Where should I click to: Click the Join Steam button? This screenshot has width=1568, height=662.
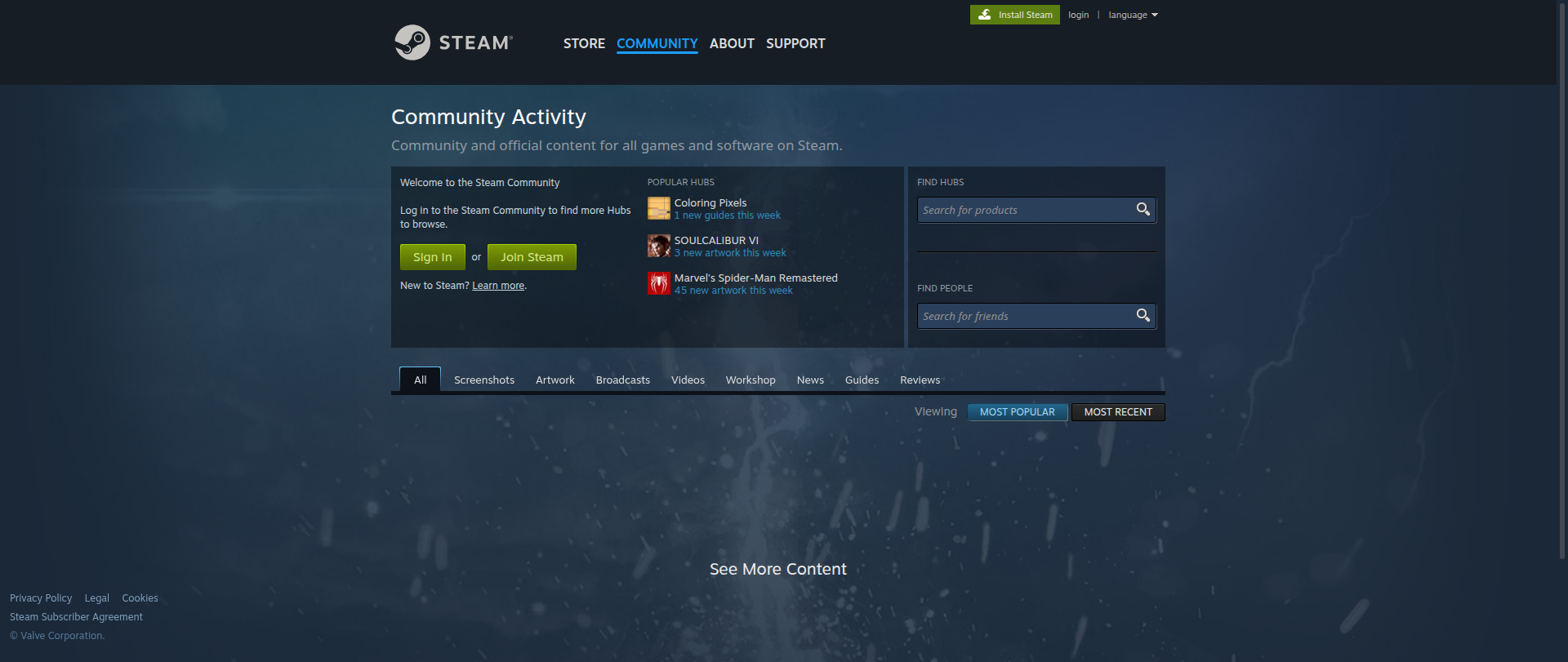[532, 257]
